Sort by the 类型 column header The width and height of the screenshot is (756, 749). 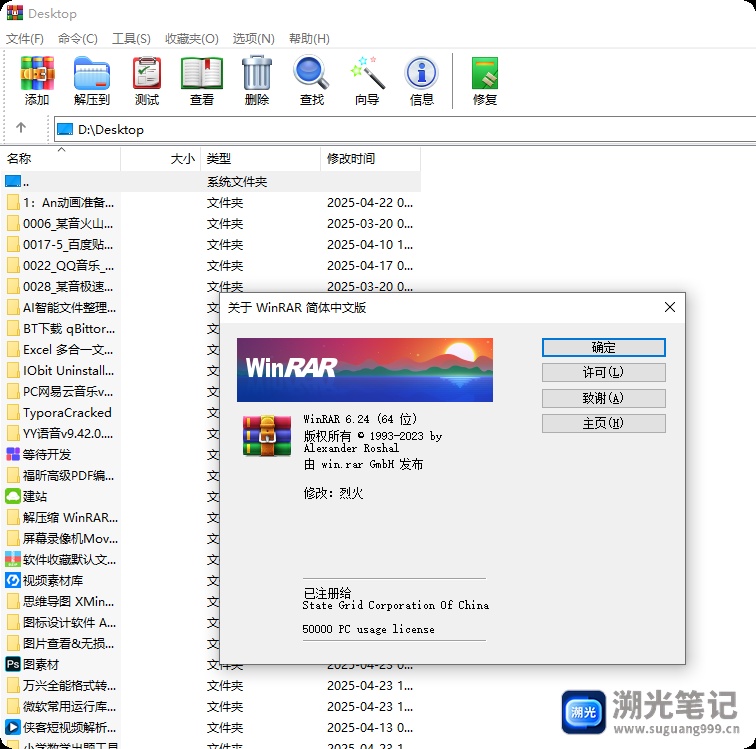[x=260, y=159]
